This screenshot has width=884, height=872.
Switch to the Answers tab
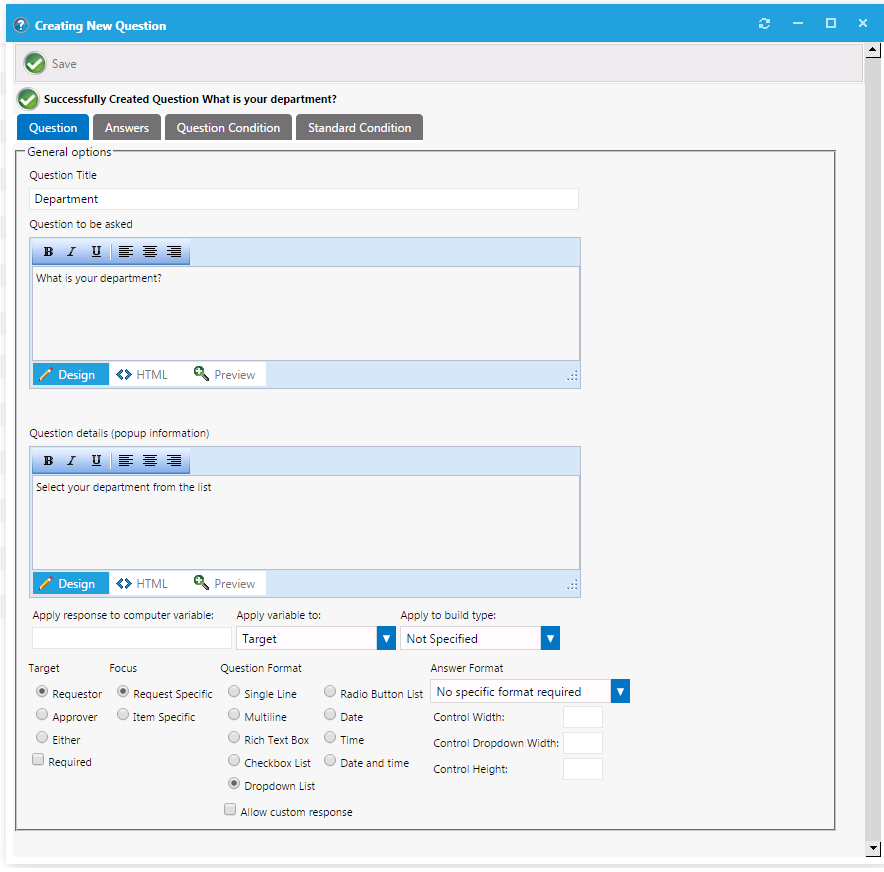[127, 127]
